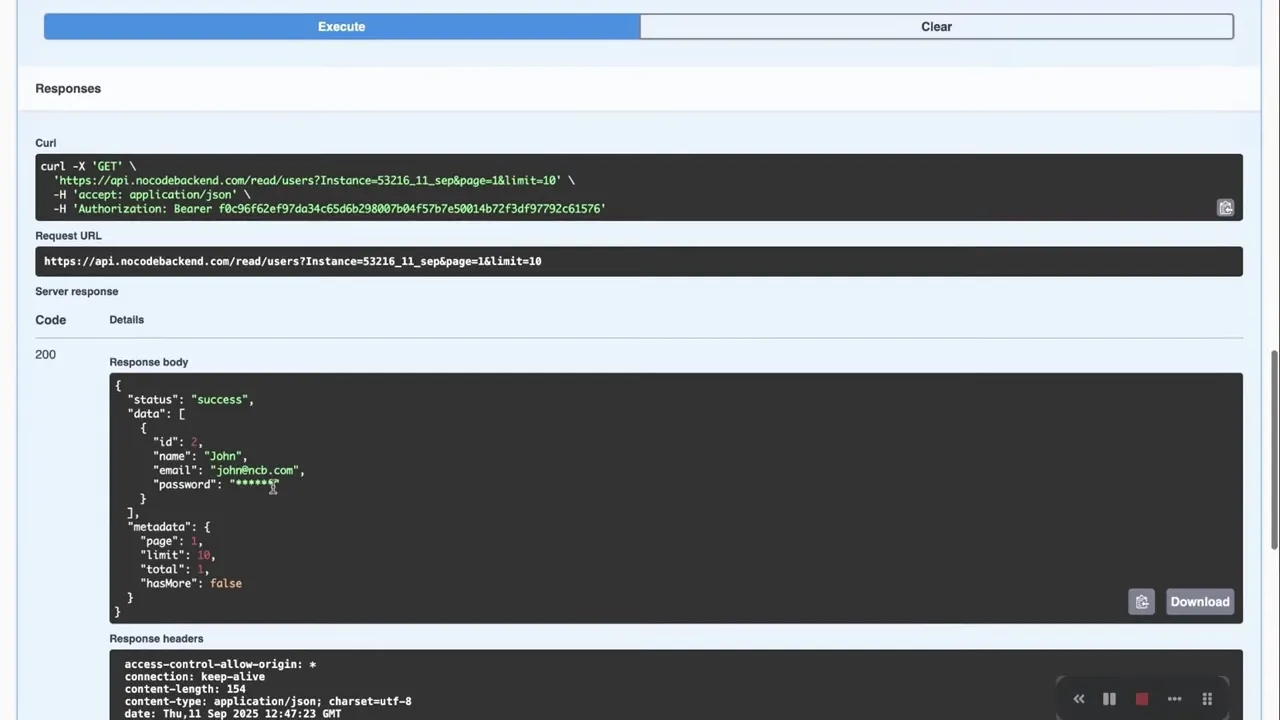Stop the recording with red square
Screen dimensions: 1280x720
point(1141,699)
